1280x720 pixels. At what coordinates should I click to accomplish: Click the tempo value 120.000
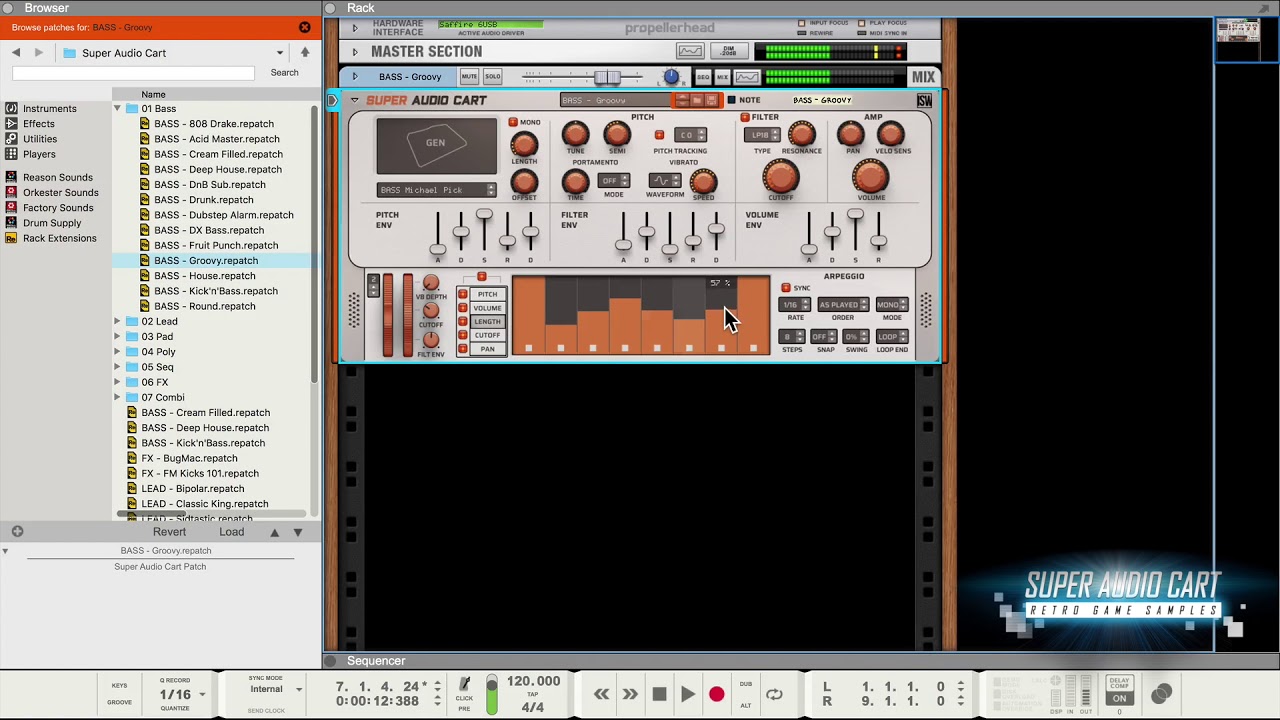(x=533, y=681)
